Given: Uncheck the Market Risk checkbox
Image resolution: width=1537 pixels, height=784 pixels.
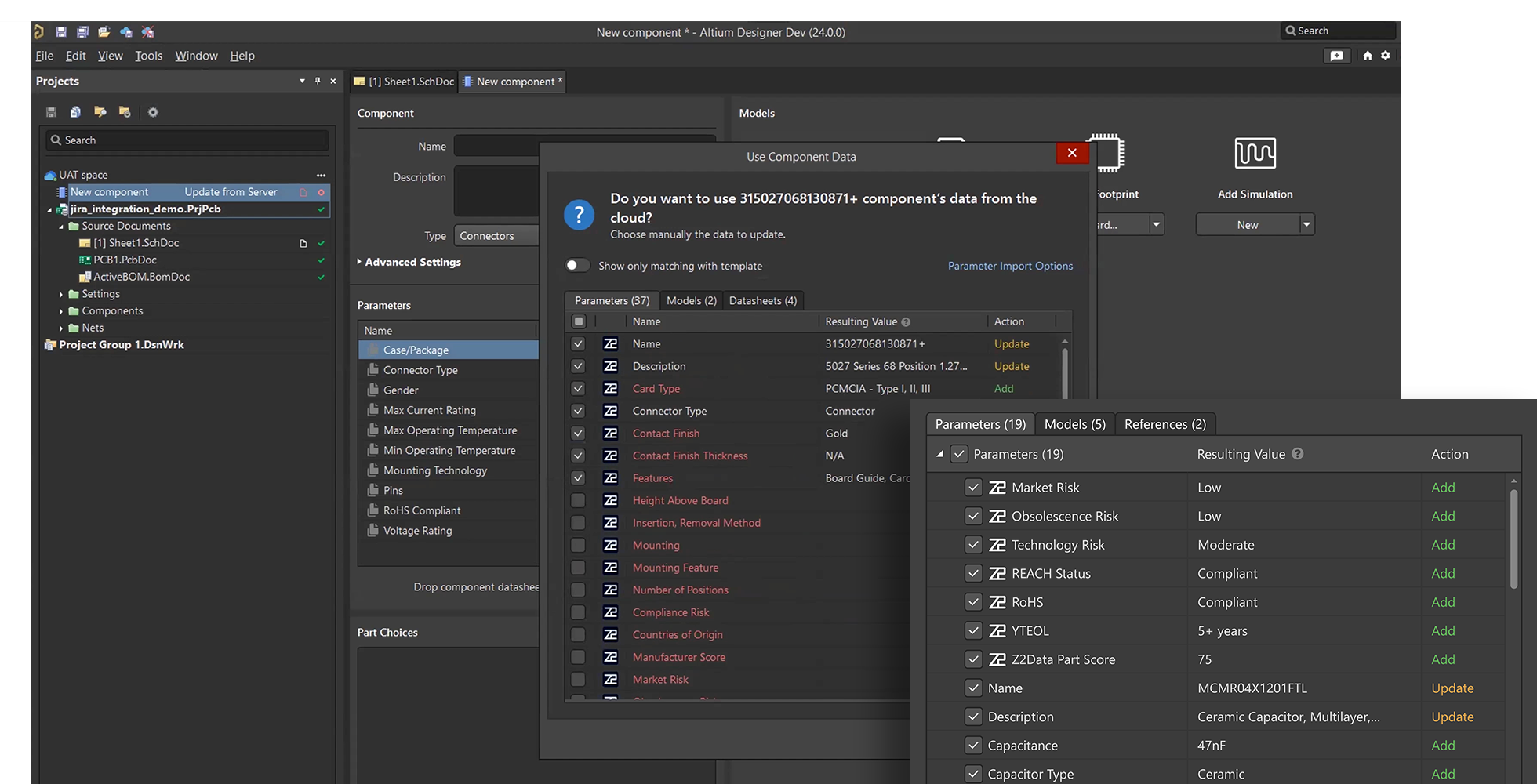Looking at the screenshot, I should click(x=973, y=488).
